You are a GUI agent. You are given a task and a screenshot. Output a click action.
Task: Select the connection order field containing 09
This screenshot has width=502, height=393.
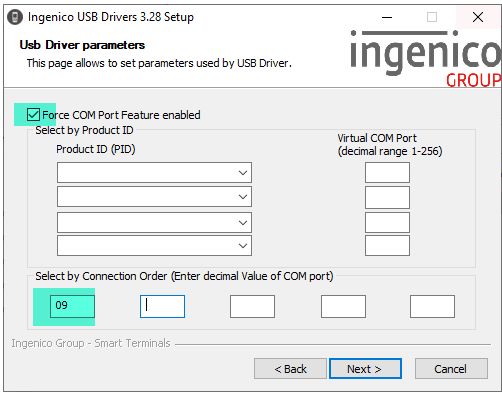[72, 306]
